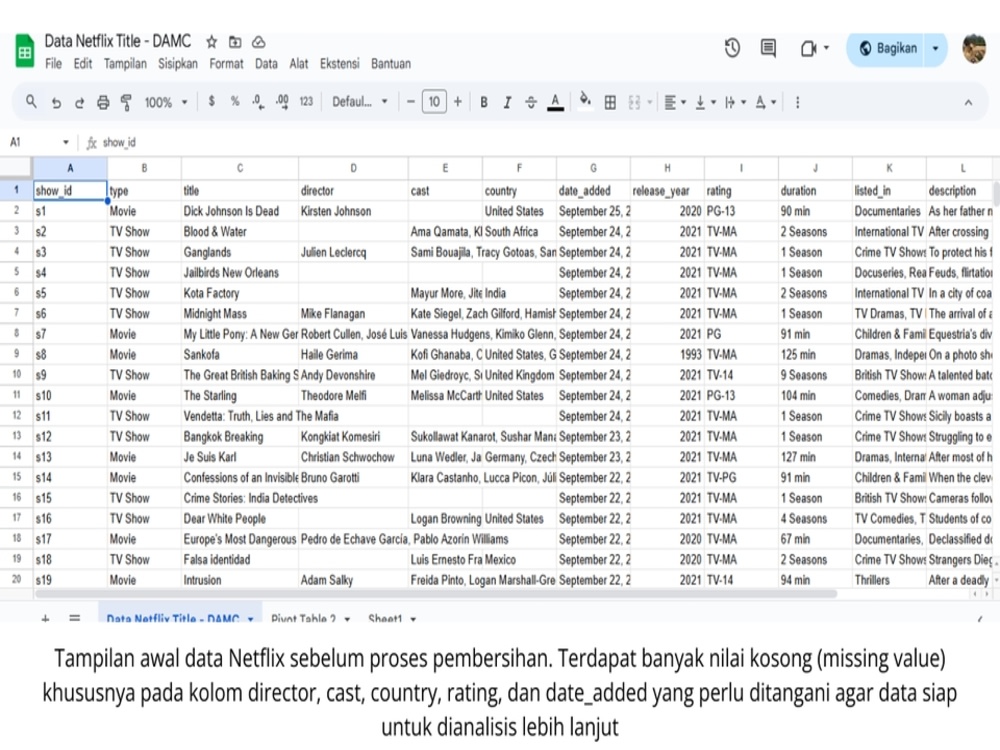Open the Format menu
Viewport: 1000px width, 750px height.
pyautogui.click(x=226, y=64)
